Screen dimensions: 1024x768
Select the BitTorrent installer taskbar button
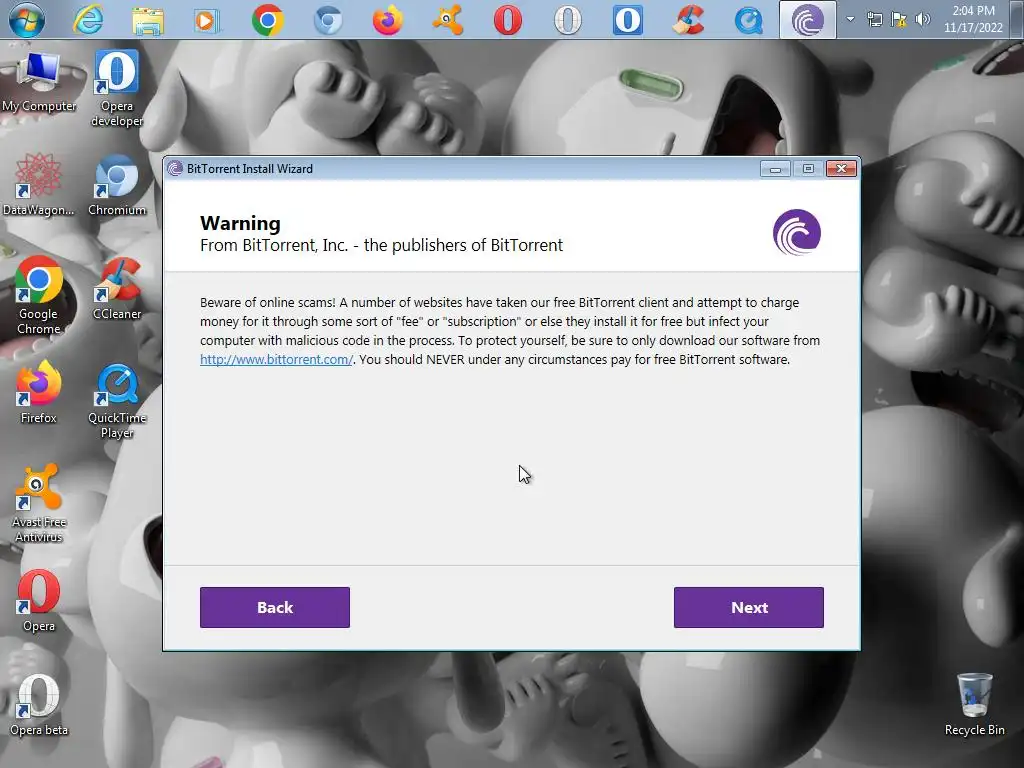[x=808, y=20]
